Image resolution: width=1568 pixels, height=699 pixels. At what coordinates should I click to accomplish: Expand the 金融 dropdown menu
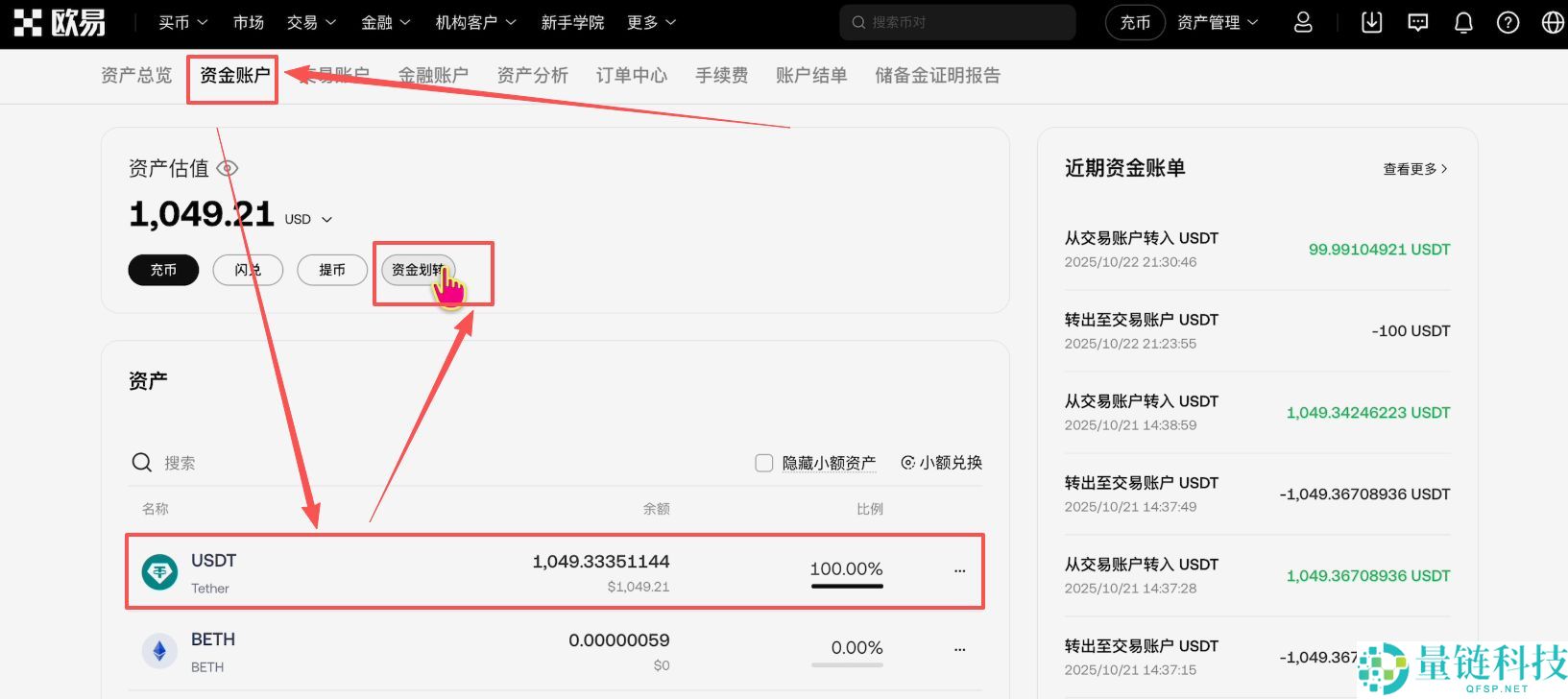pos(386,22)
